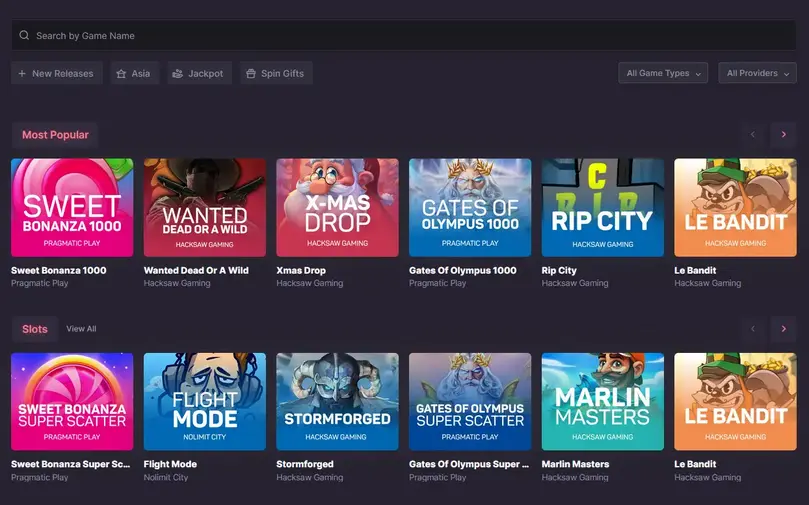Click Hacksaw Gaming provider under Xmas Drop
Viewport: 809px width, 505px height.
click(310, 283)
